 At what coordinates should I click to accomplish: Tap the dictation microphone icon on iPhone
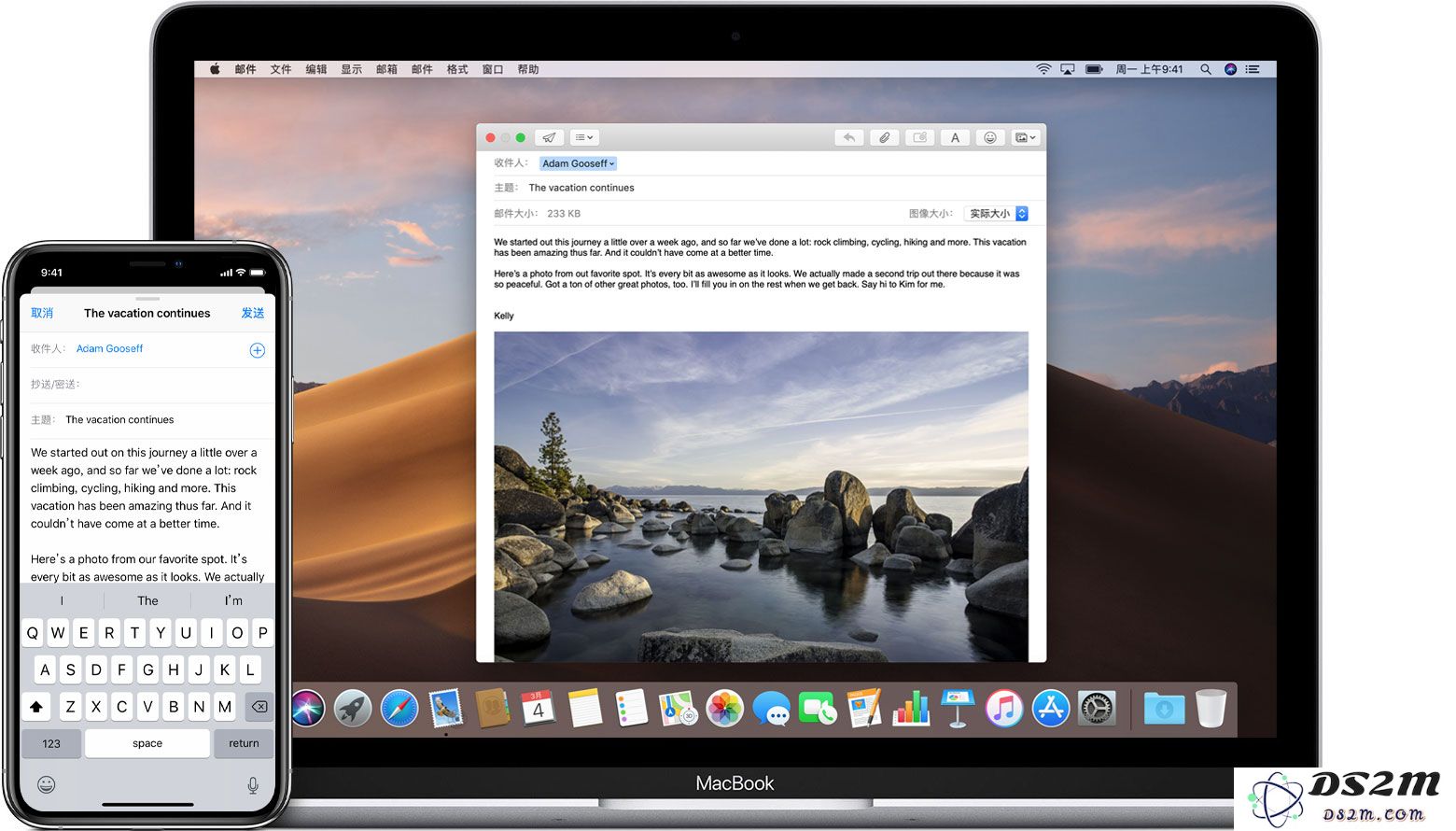(253, 785)
